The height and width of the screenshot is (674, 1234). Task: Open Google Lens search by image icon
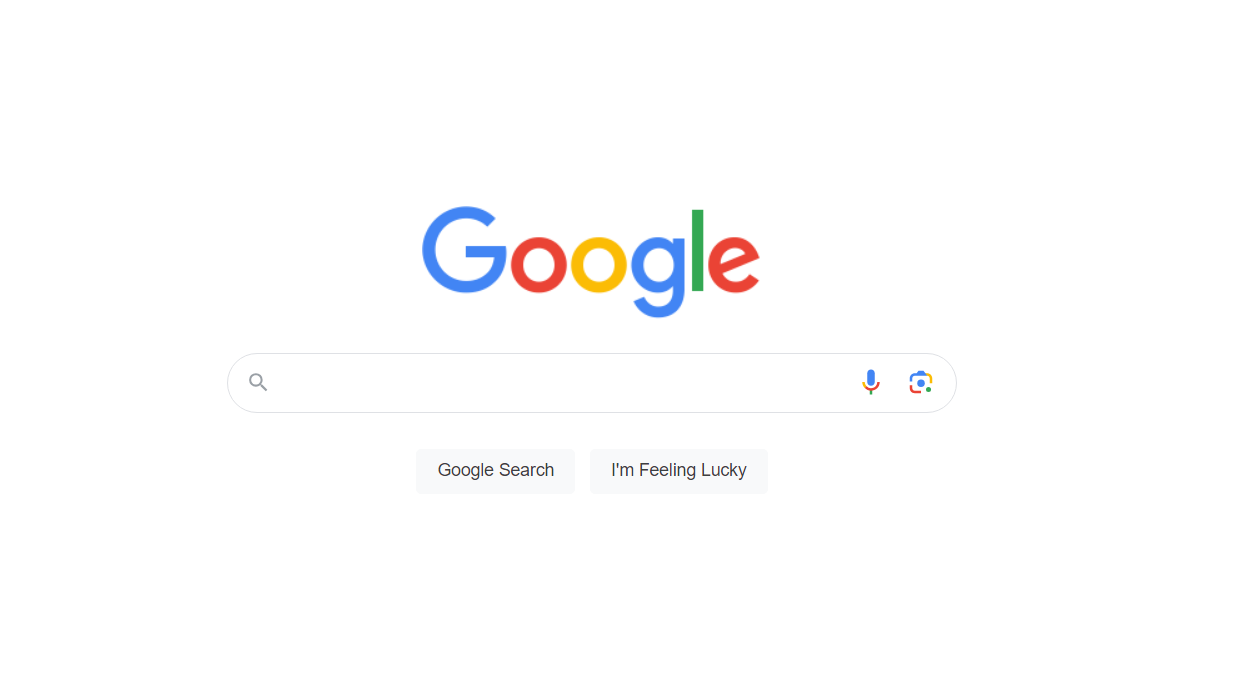click(921, 382)
